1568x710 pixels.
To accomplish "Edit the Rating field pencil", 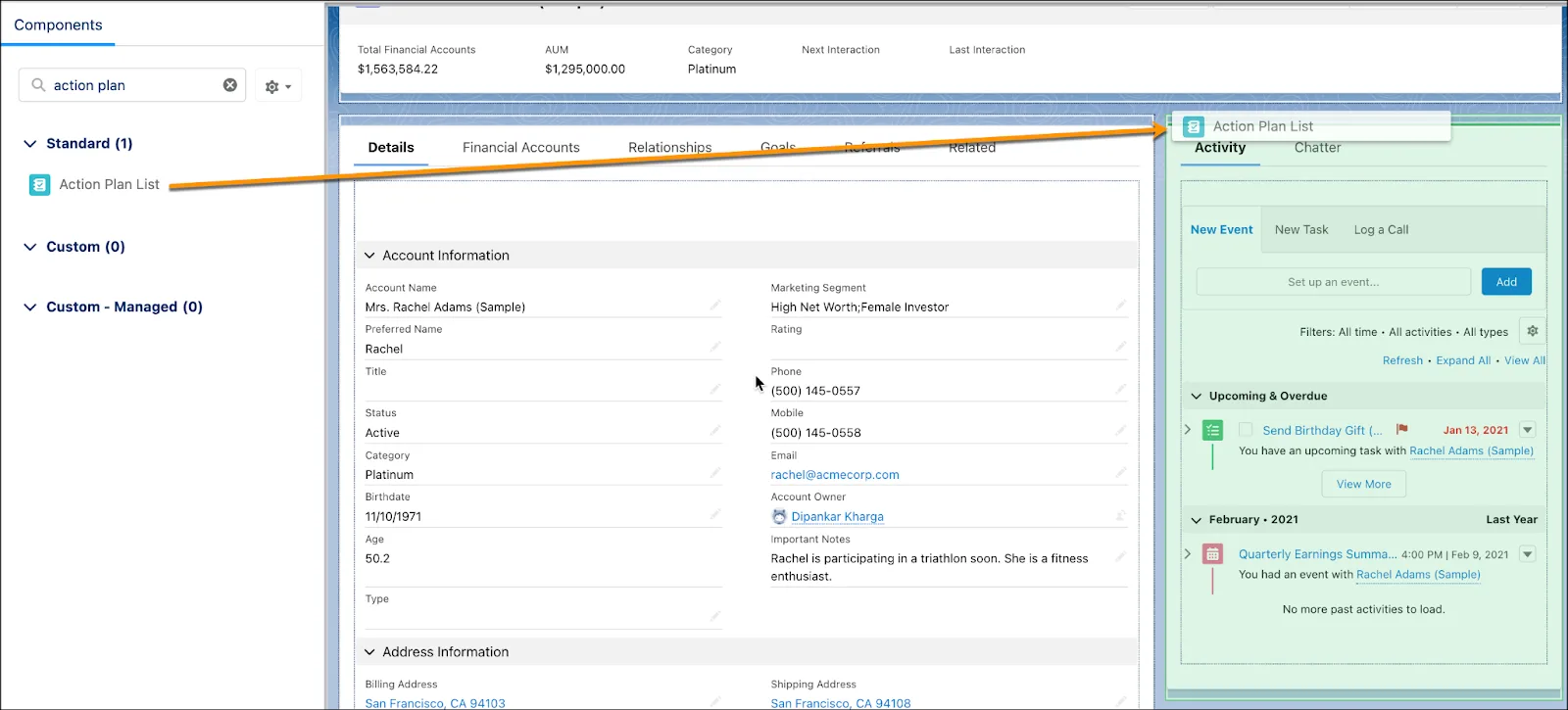I will 1121,347.
